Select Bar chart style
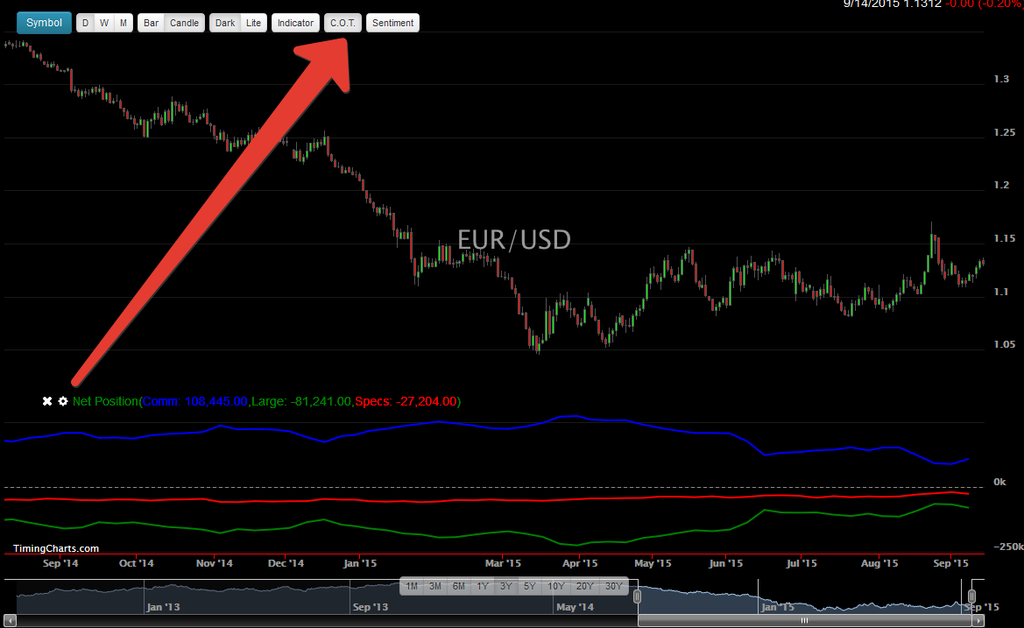Image resolution: width=1024 pixels, height=628 pixels. [151, 23]
